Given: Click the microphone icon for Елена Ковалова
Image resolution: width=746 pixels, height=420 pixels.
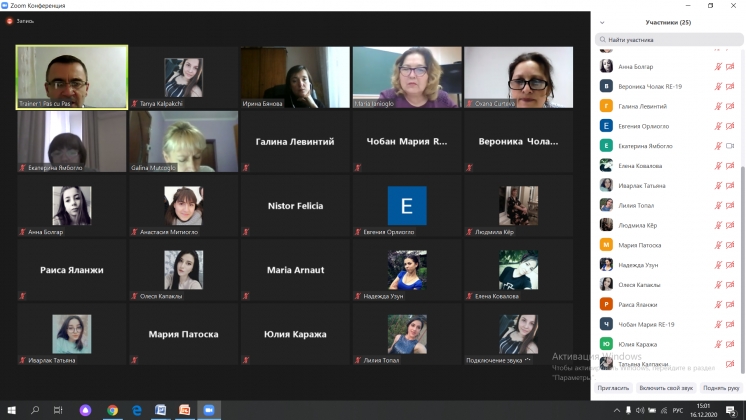Looking at the screenshot, I should [x=718, y=166].
